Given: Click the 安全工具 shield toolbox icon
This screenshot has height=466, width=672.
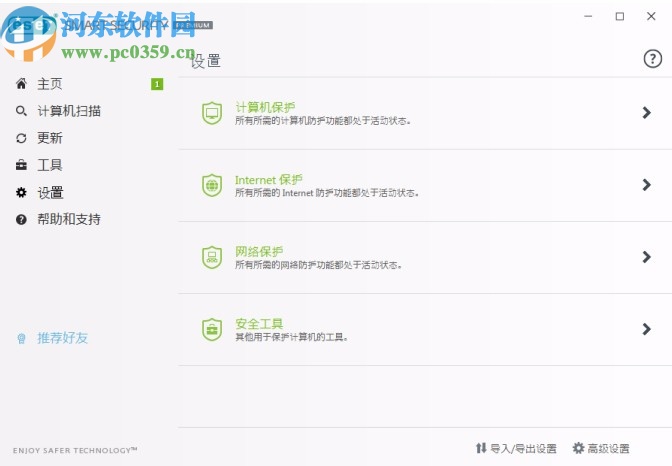Looking at the screenshot, I should coord(212,329).
